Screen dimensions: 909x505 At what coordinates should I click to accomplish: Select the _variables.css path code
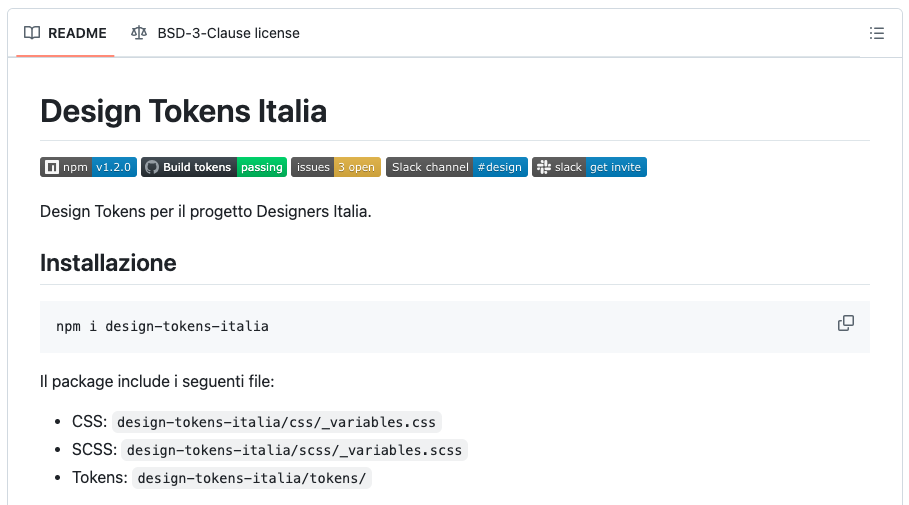(x=277, y=422)
